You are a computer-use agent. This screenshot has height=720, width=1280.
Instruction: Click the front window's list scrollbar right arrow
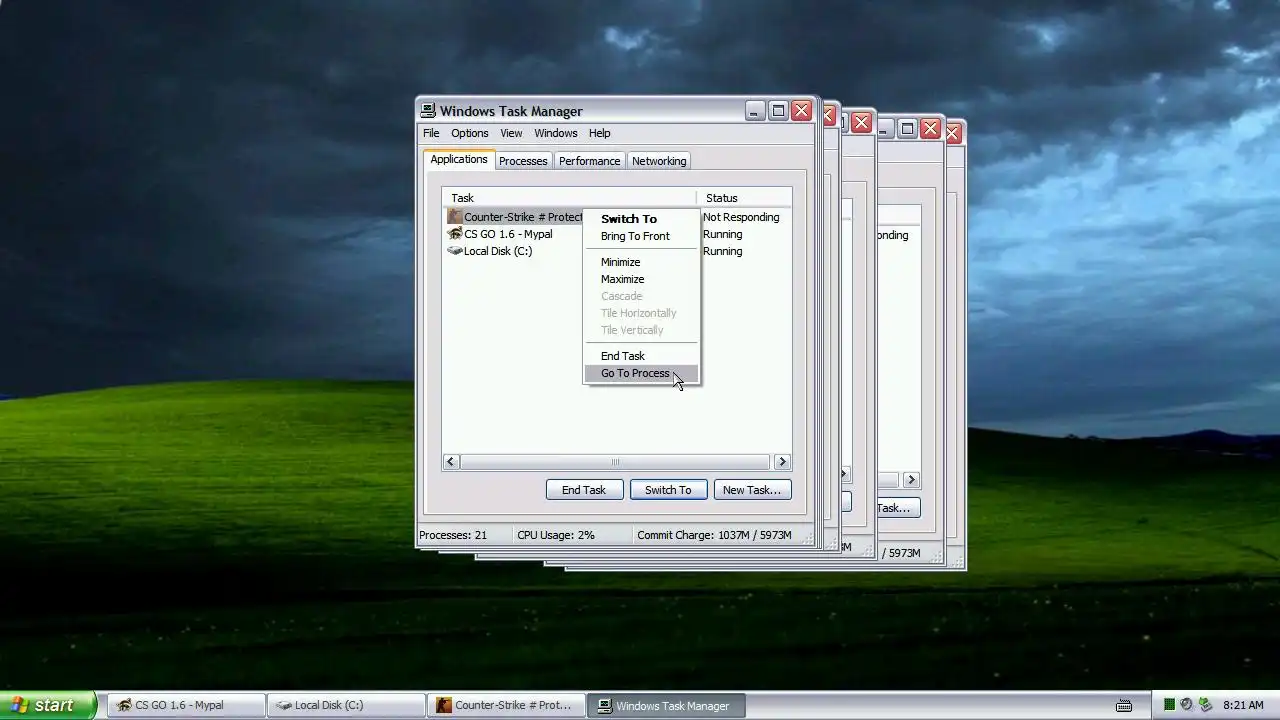[x=783, y=462]
